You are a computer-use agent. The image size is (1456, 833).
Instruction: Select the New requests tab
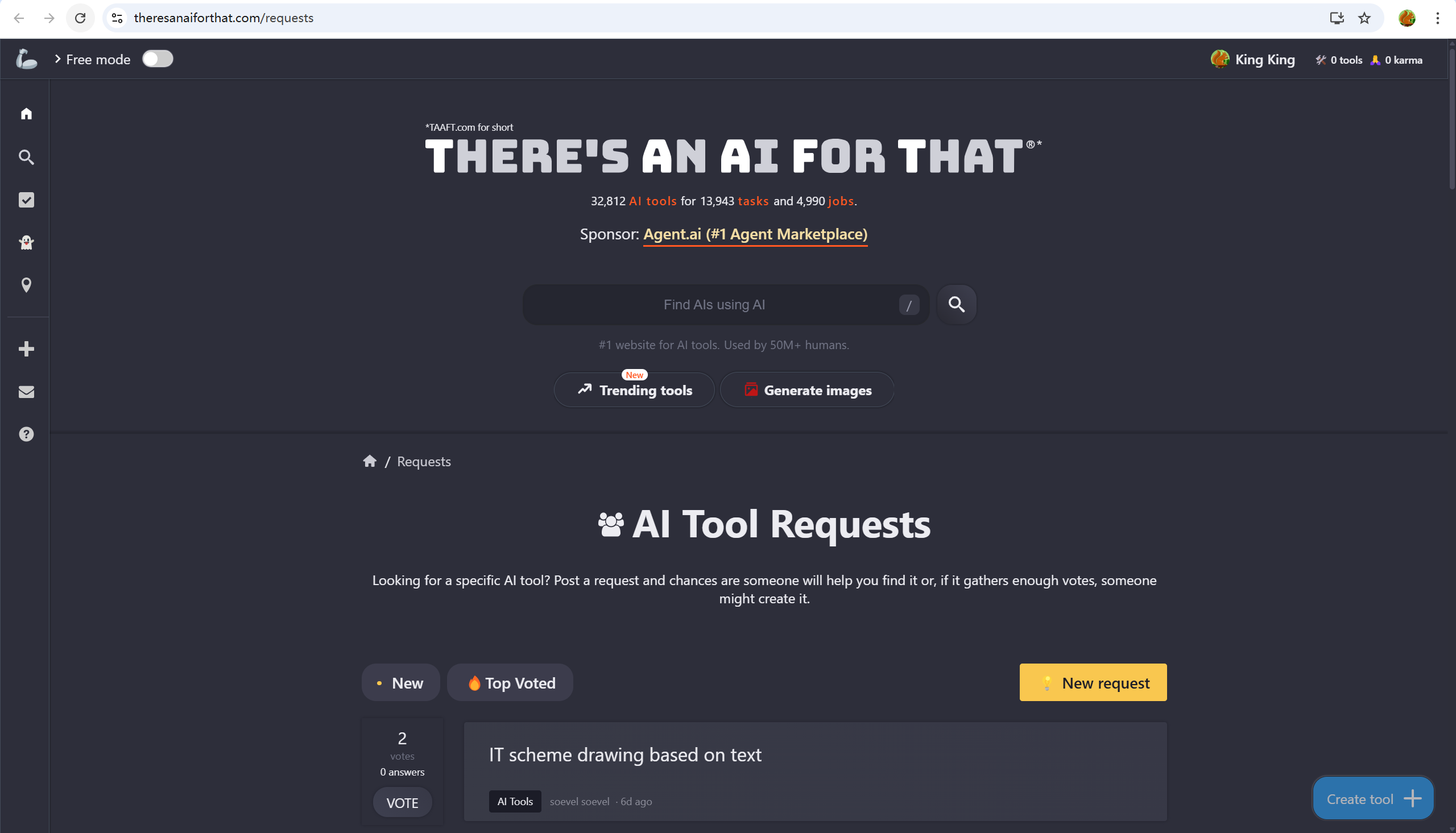pyautogui.click(x=400, y=682)
